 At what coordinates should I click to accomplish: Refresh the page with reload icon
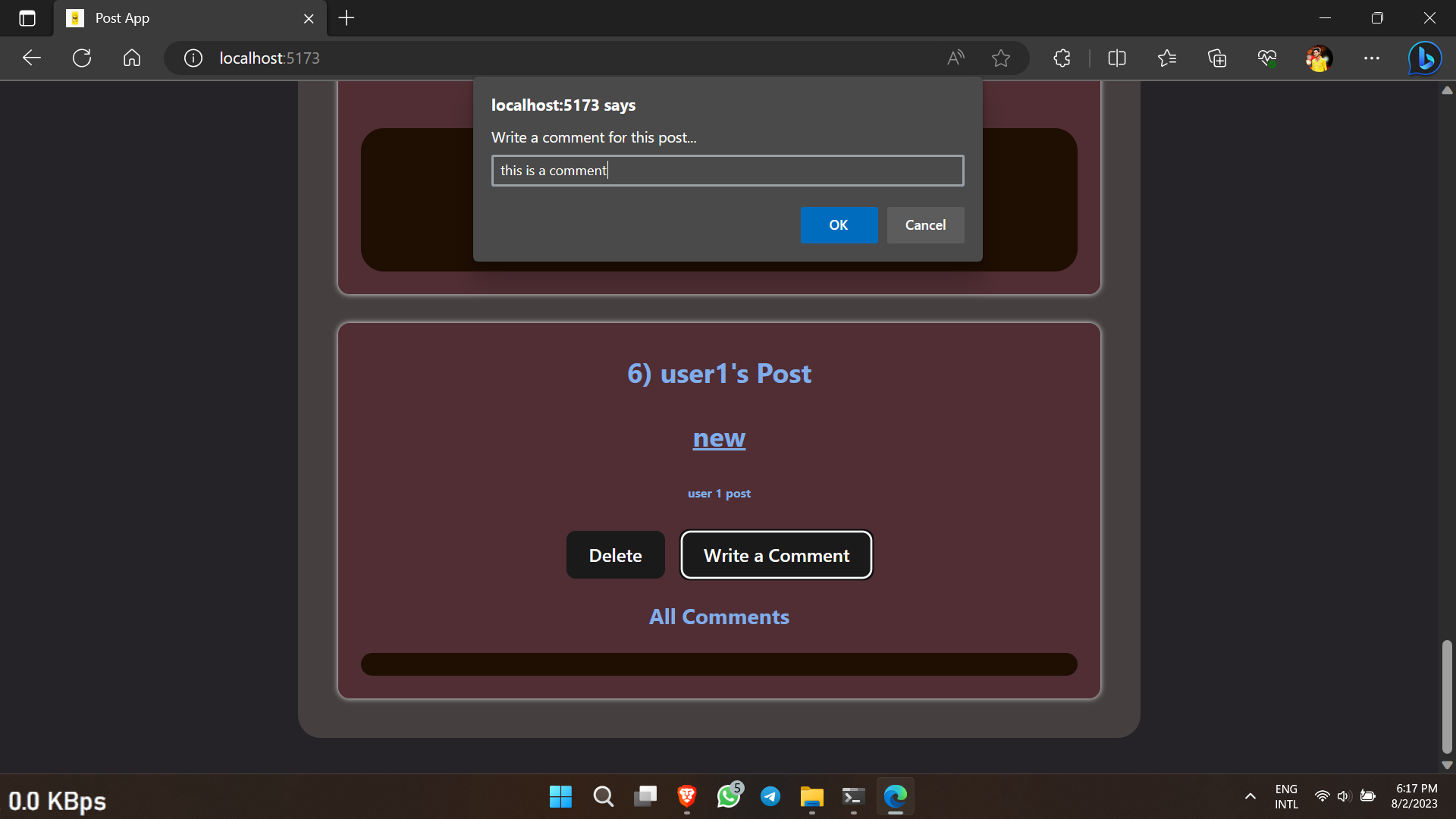[x=82, y=58]
